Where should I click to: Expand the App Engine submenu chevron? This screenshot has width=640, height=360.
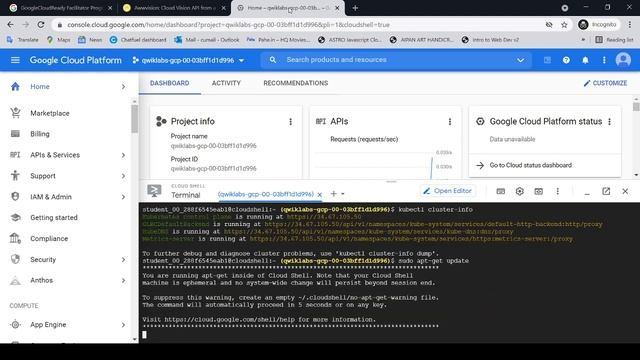pyautogui.click(x=123, y=325)
